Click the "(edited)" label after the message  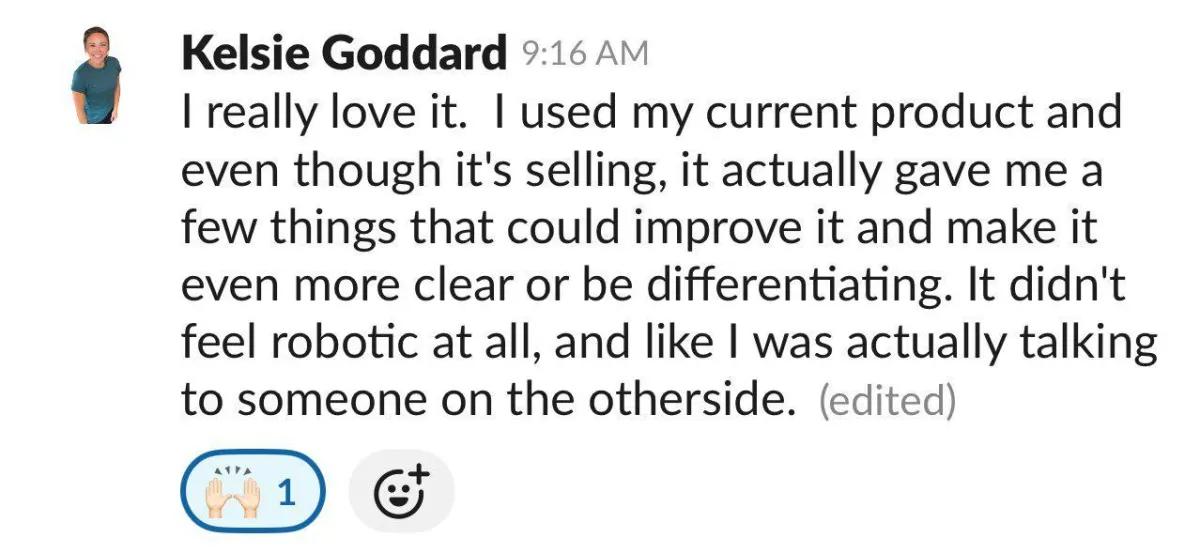[x=887, y=400]
